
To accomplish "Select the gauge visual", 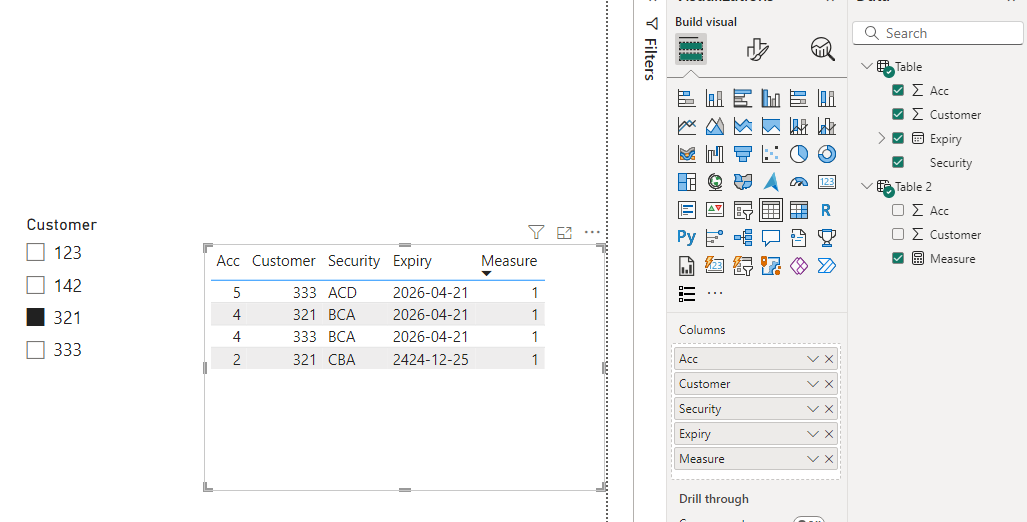I will (x=798, y=181).
